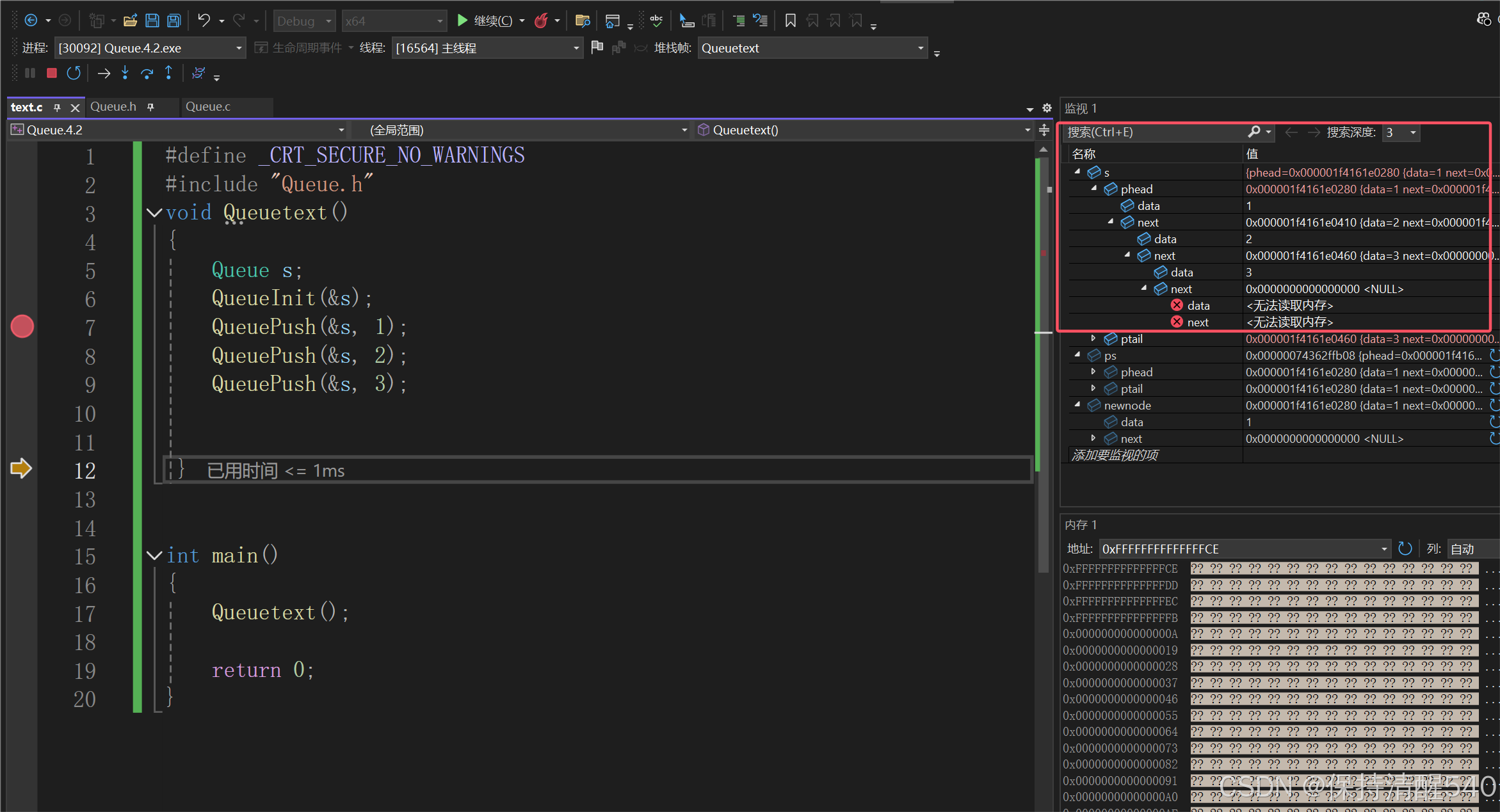Screen dimensions: 1500x812
Task: Click 添加要监视的项 to add watch
Action: [x=1115, y=455]
